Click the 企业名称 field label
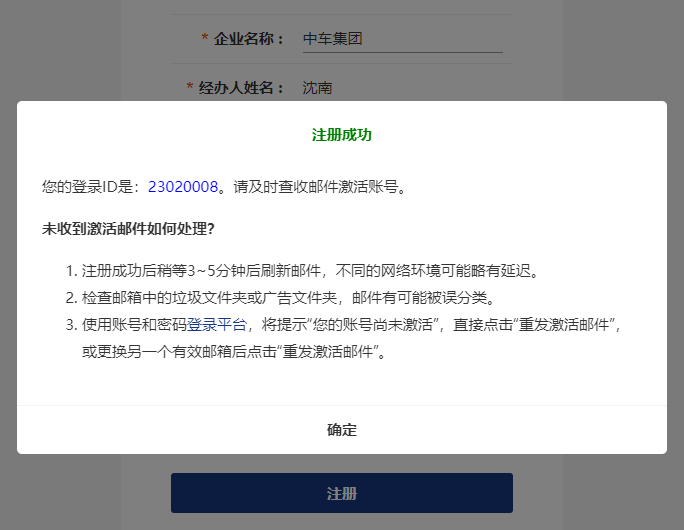Screen dimensions: 684x530 point(250,39)
